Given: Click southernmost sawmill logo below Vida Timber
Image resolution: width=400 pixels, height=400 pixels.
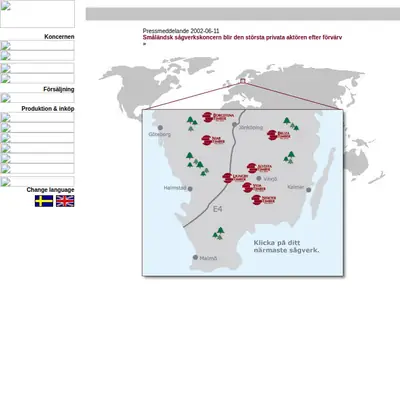Looking at the screenshot, I should point(264,200).
